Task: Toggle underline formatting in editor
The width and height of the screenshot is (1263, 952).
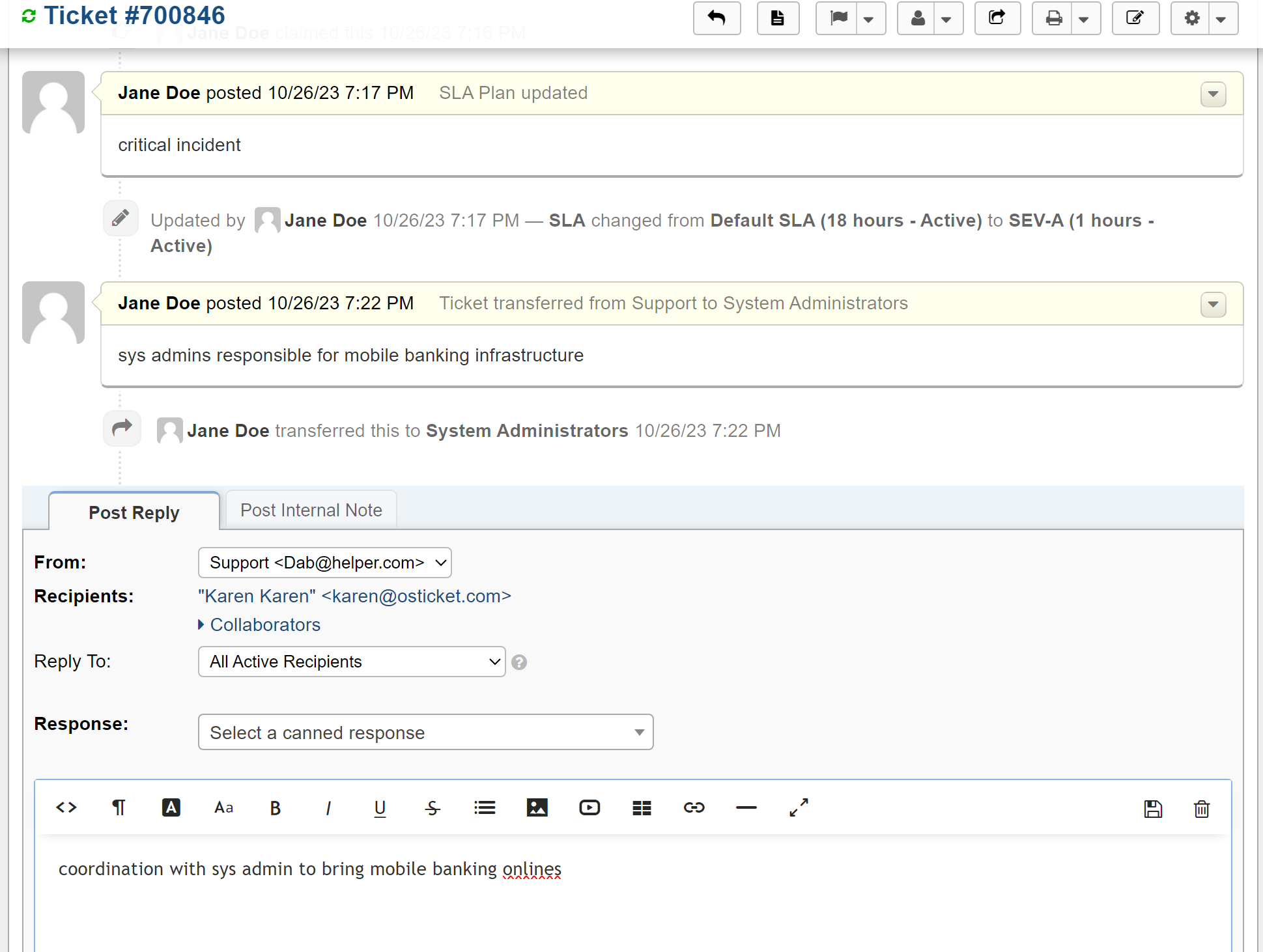Action: (380, 808)
